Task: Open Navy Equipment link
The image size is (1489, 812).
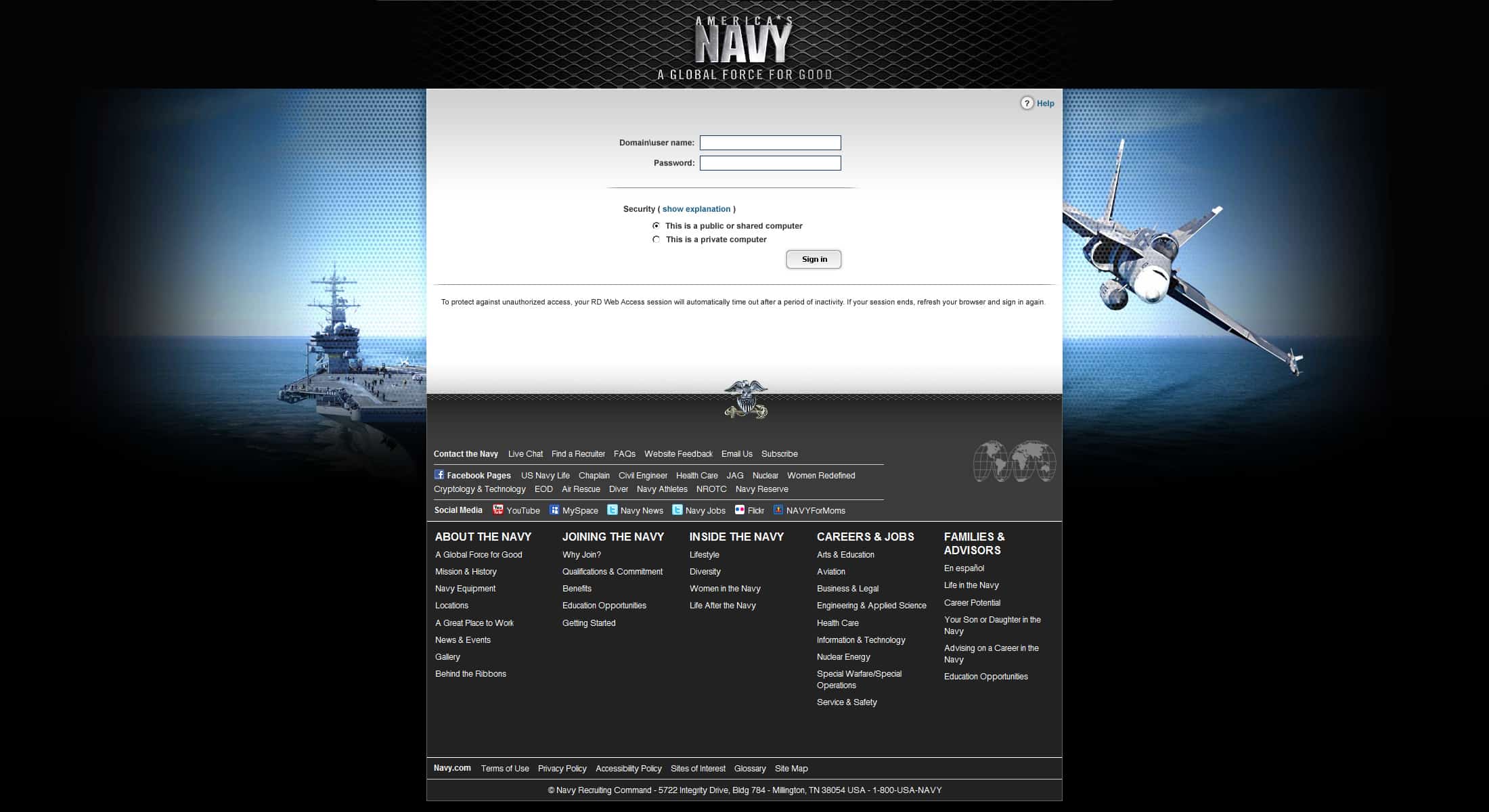Action: click(465, 589)
